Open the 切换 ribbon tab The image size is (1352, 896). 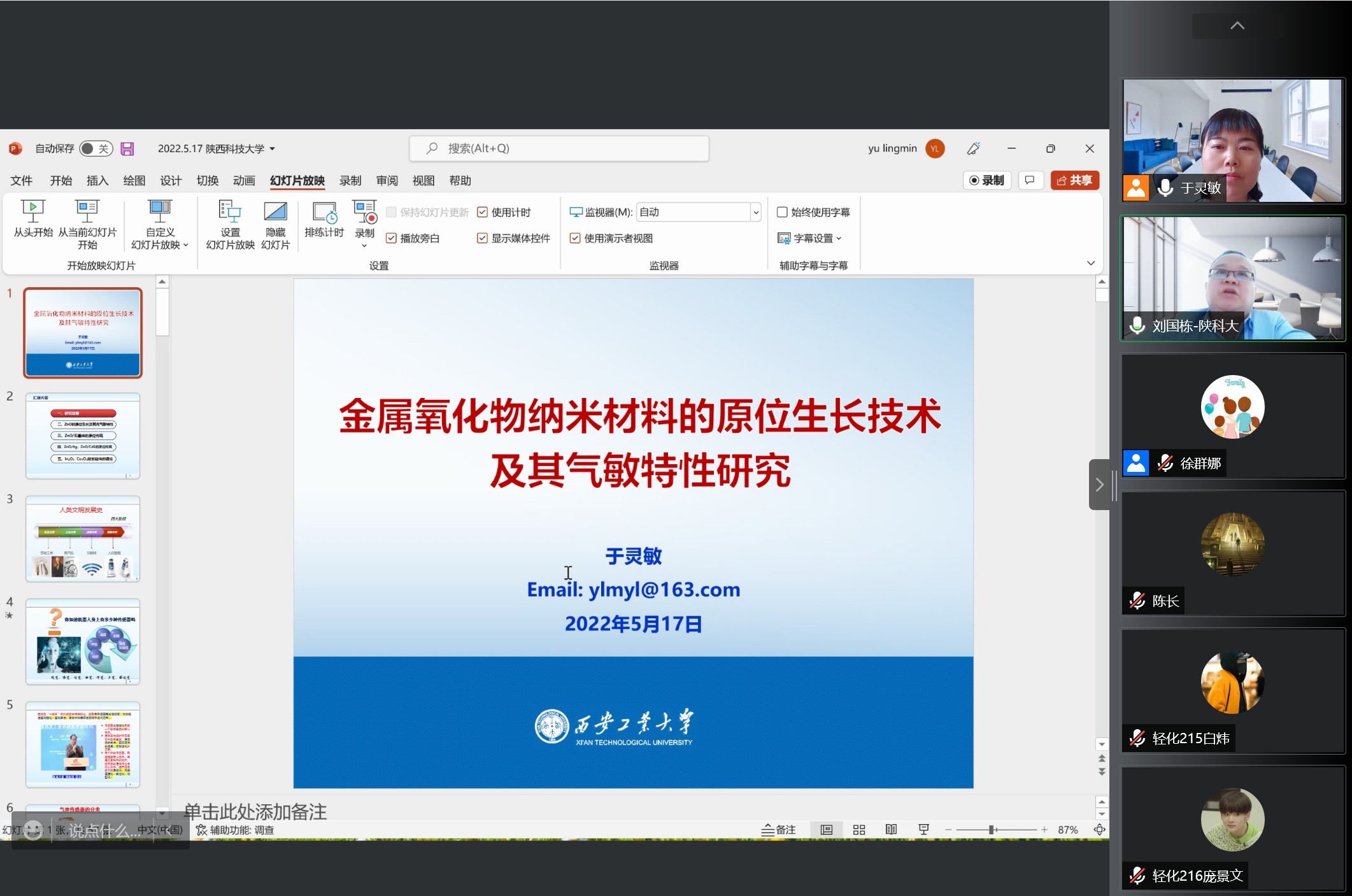[207, 181]
